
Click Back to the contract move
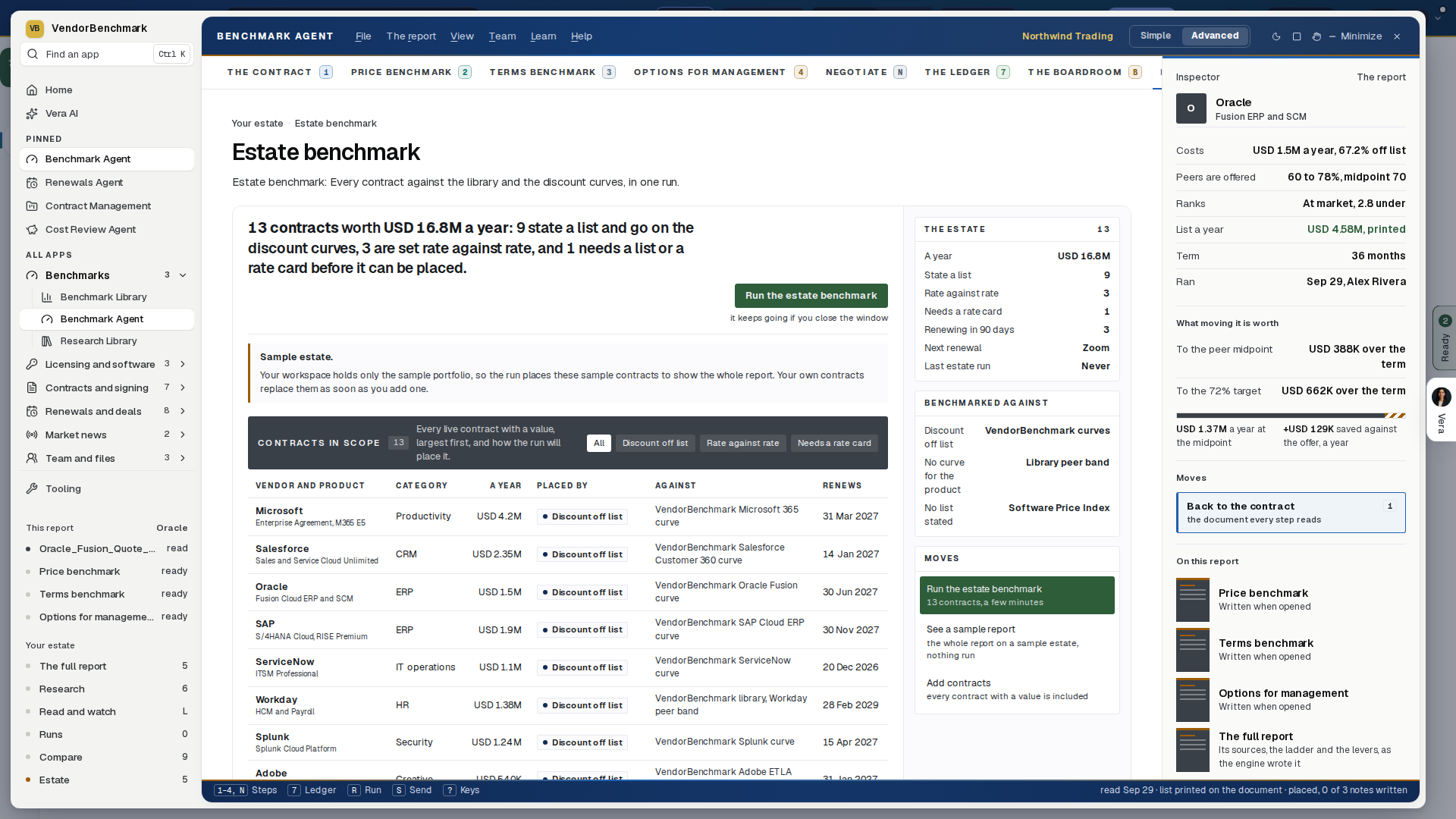[x=1291, y=513]
